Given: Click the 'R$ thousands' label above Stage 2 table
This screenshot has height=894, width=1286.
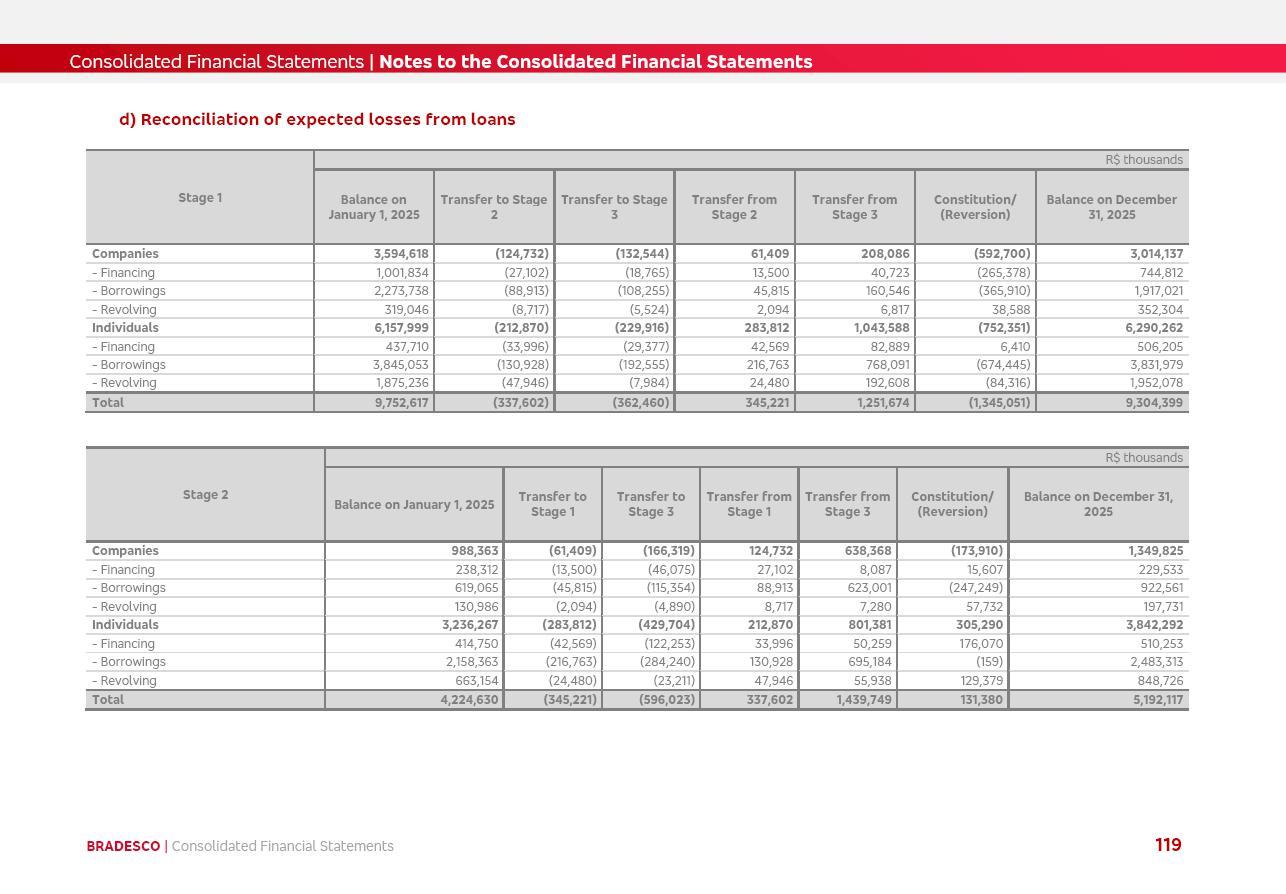Looking at the screenshot, I should tap(1143, 458).
